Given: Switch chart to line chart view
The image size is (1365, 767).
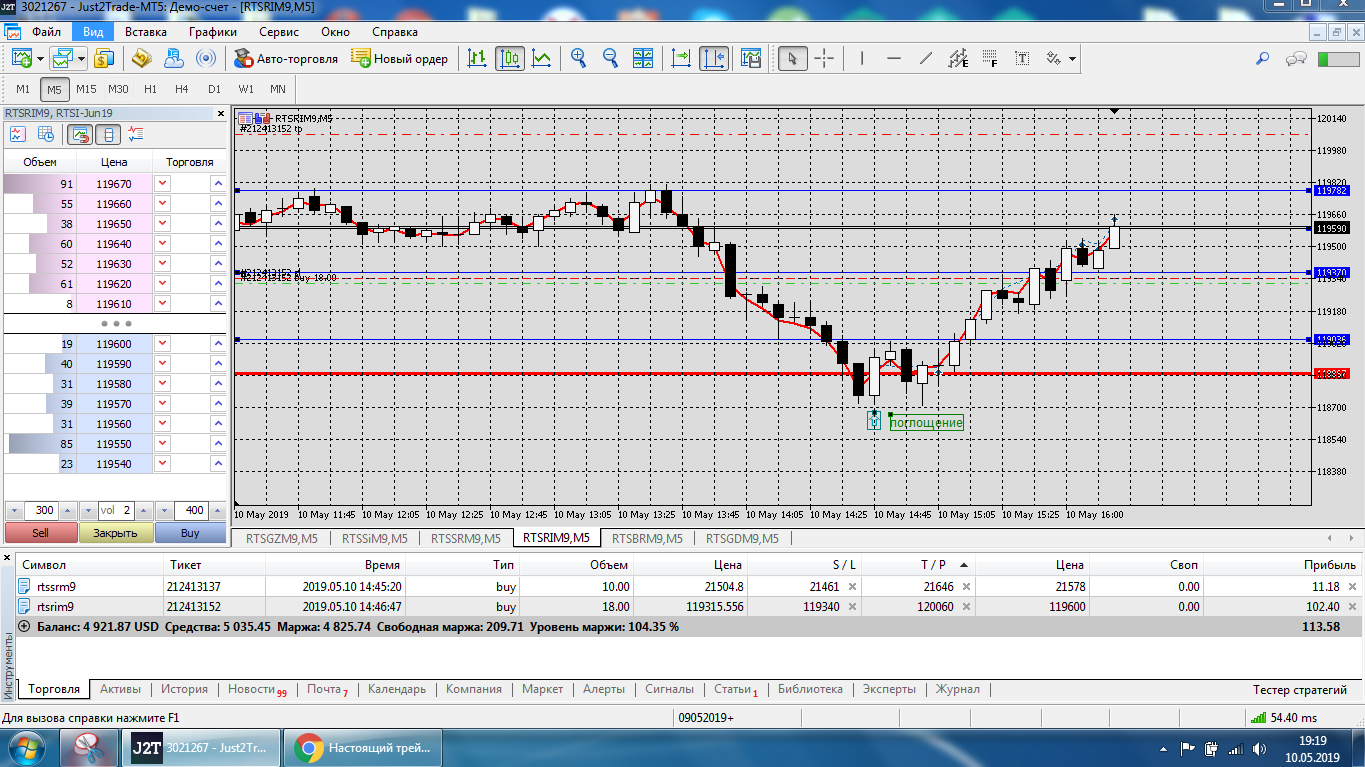Looking at the screenshot, I should (x=541, y=58).
